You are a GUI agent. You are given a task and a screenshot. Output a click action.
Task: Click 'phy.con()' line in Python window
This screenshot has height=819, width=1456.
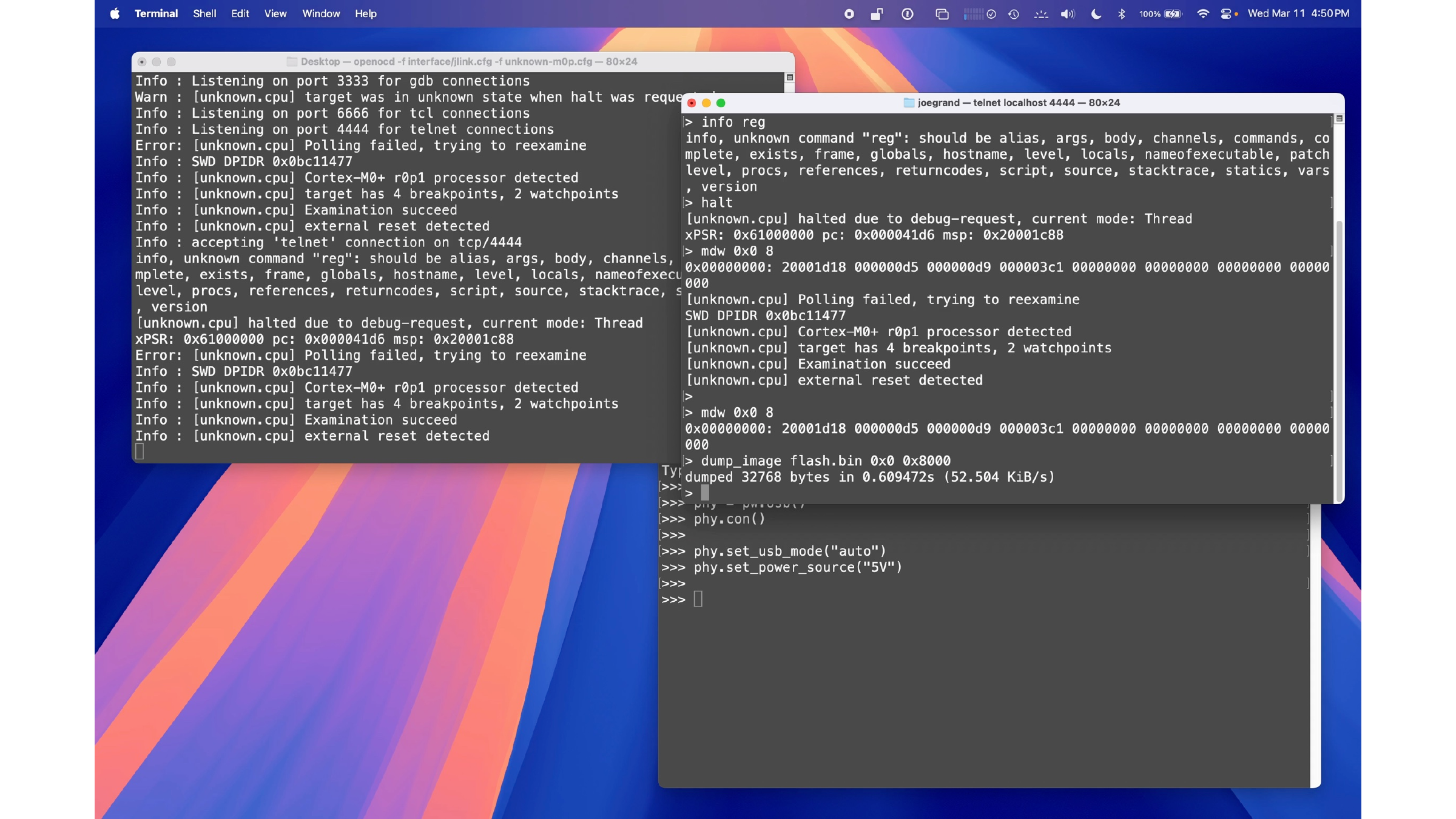pyautogui.click(x=729, y=519)
